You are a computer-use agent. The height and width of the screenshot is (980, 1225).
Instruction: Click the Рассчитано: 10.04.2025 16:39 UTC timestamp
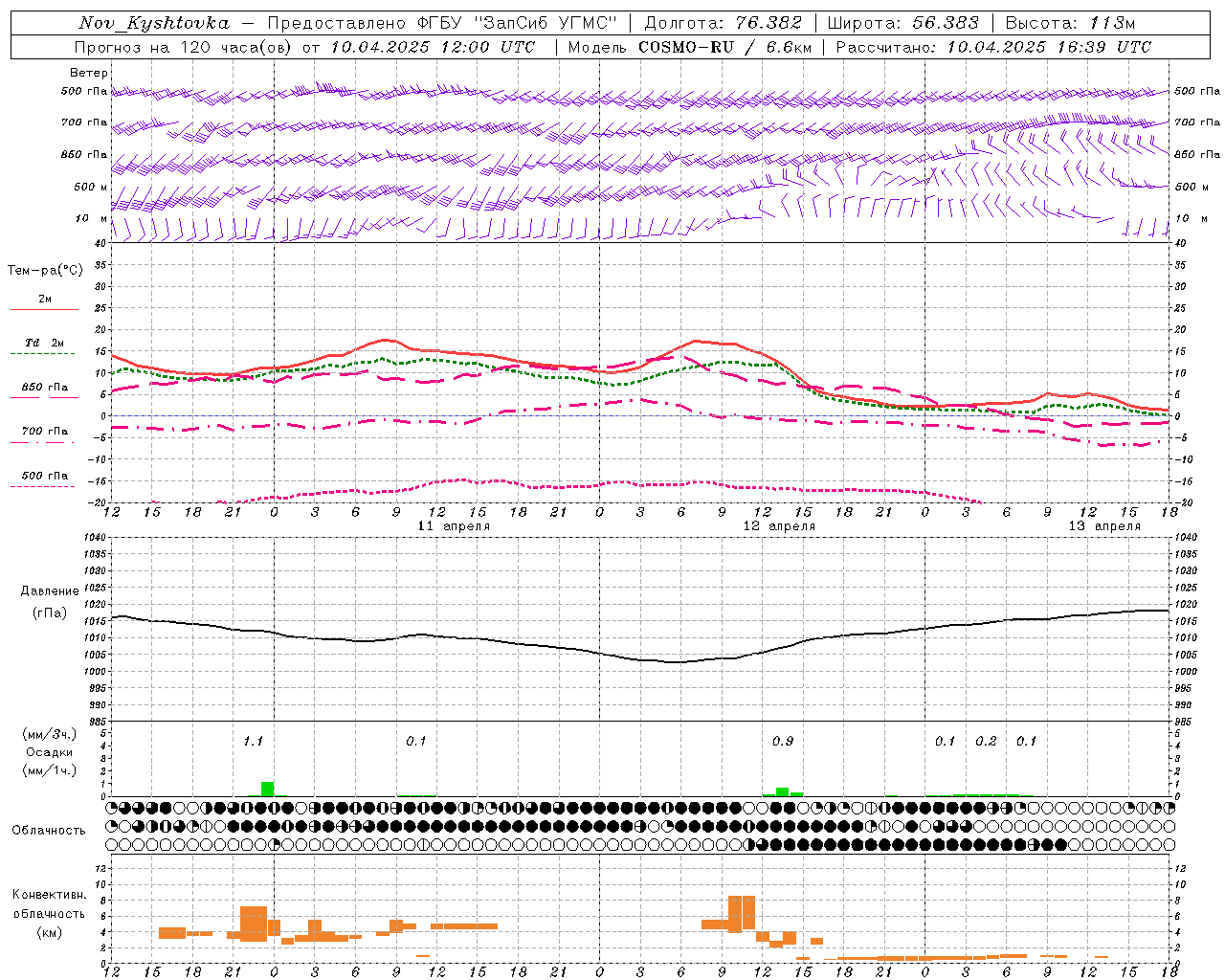(x=993, y=47)
